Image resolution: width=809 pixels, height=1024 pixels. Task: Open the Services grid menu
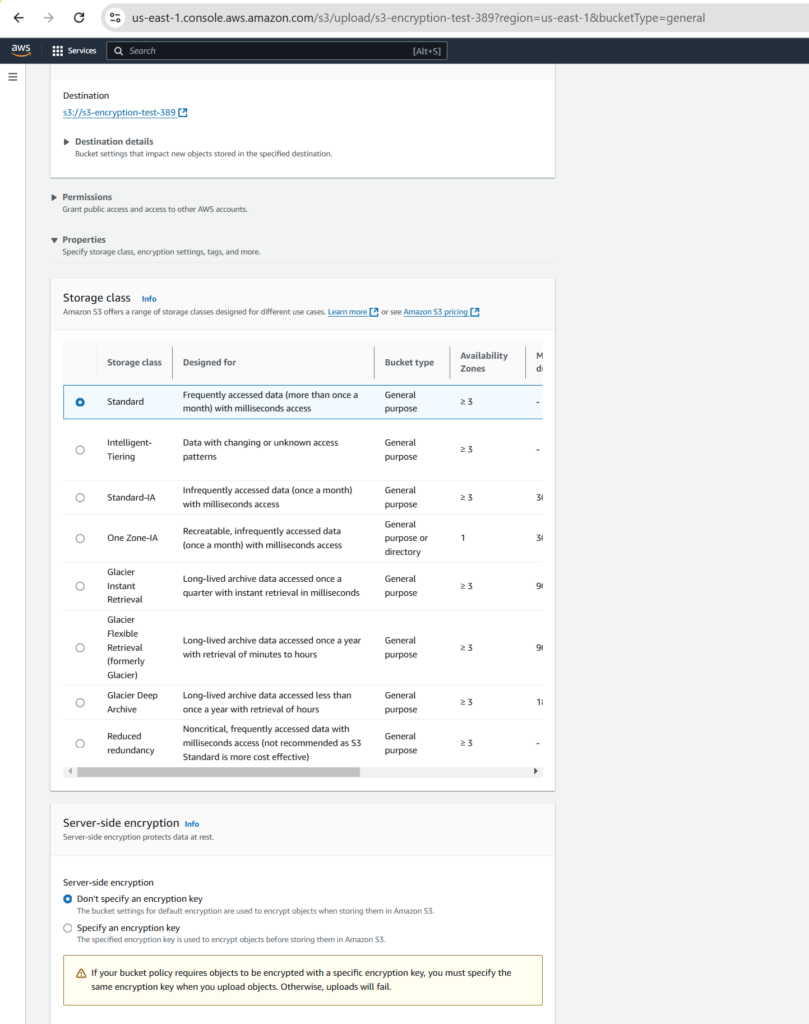pos(58,50)
